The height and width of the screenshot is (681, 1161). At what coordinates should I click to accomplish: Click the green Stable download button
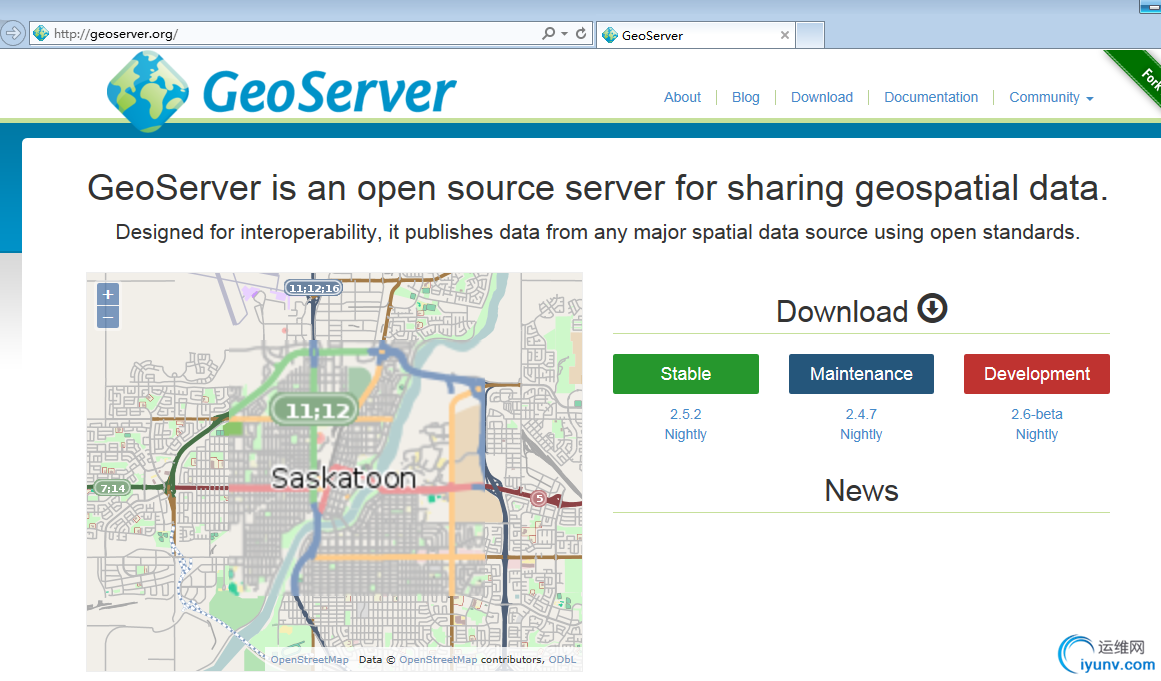tap(686, 374)
